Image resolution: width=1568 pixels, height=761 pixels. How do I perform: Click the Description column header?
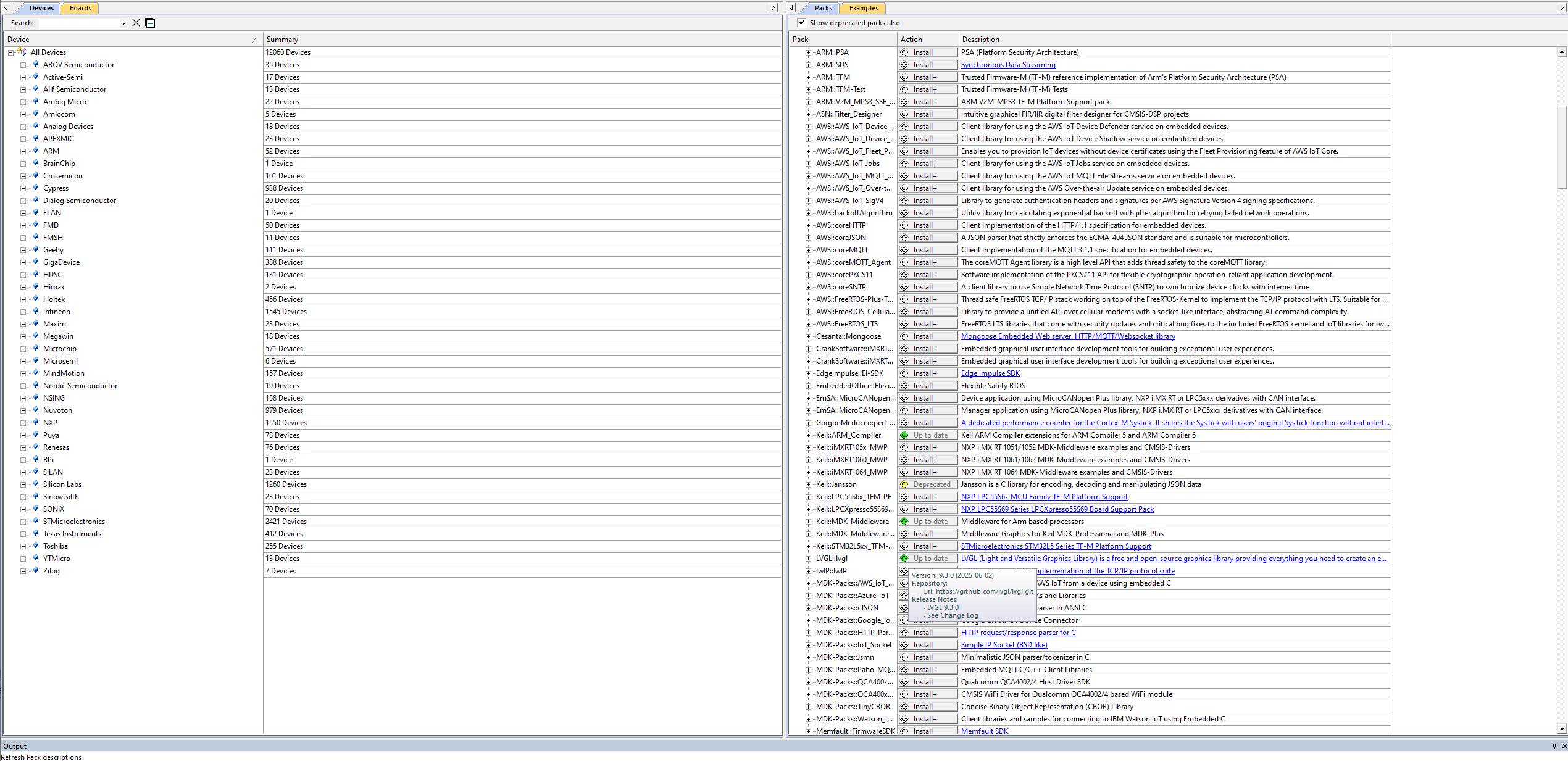click(1174, 40)
